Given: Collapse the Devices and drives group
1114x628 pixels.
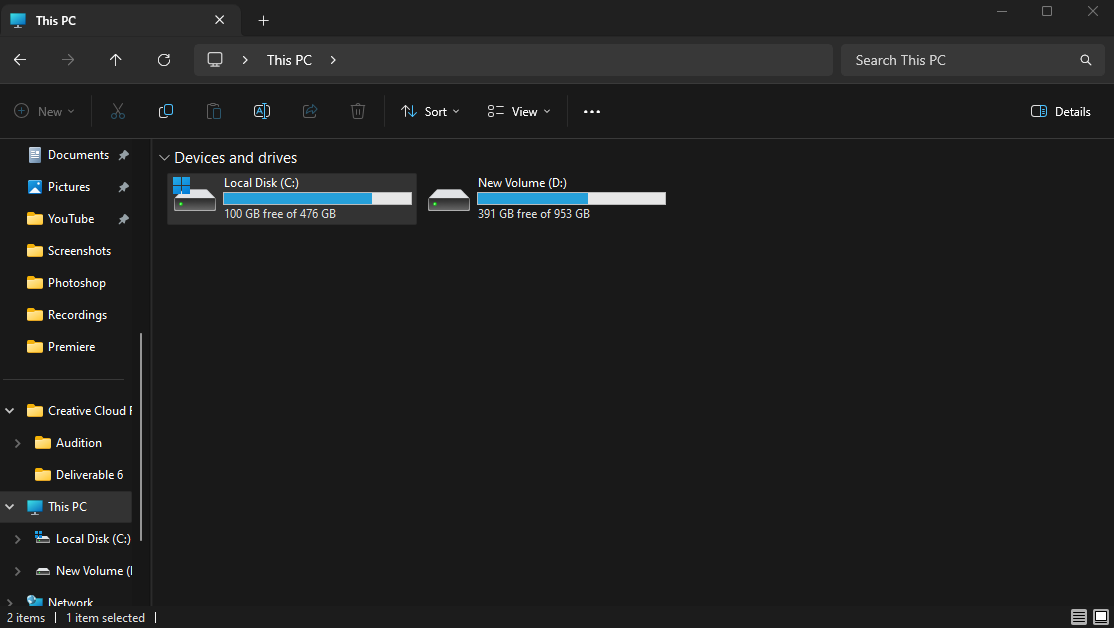Looking at the screenshot, I should [164, 158].
